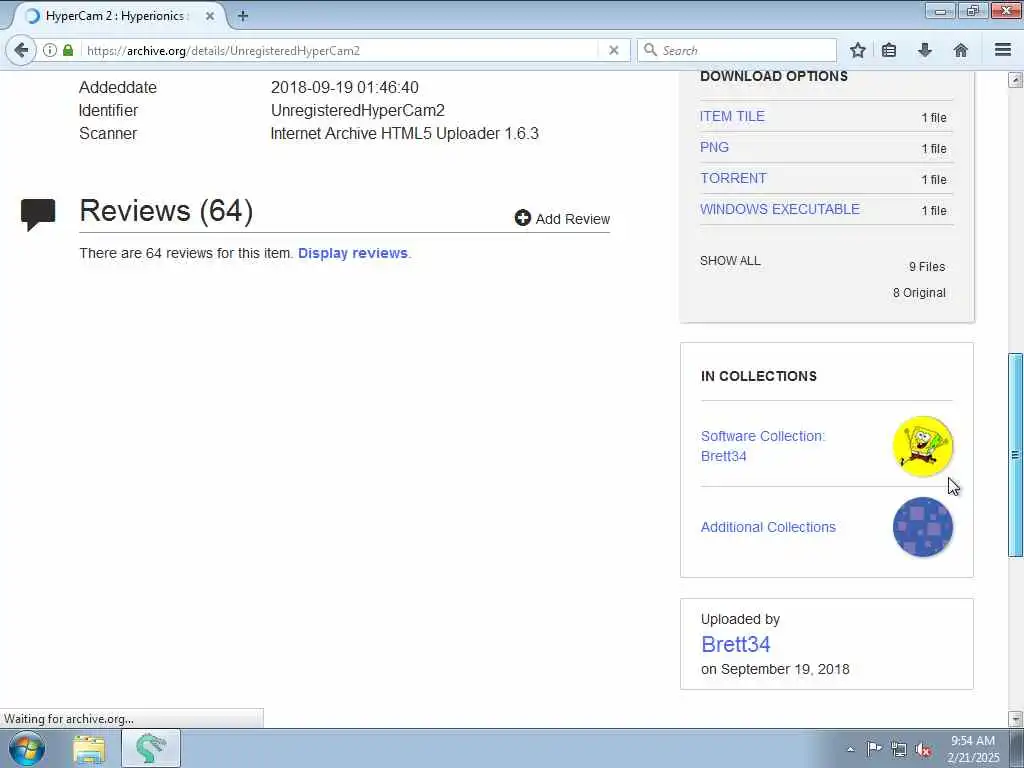Click the scrollbar down arrow
1024x768 pixels.
pos(1015,719)
